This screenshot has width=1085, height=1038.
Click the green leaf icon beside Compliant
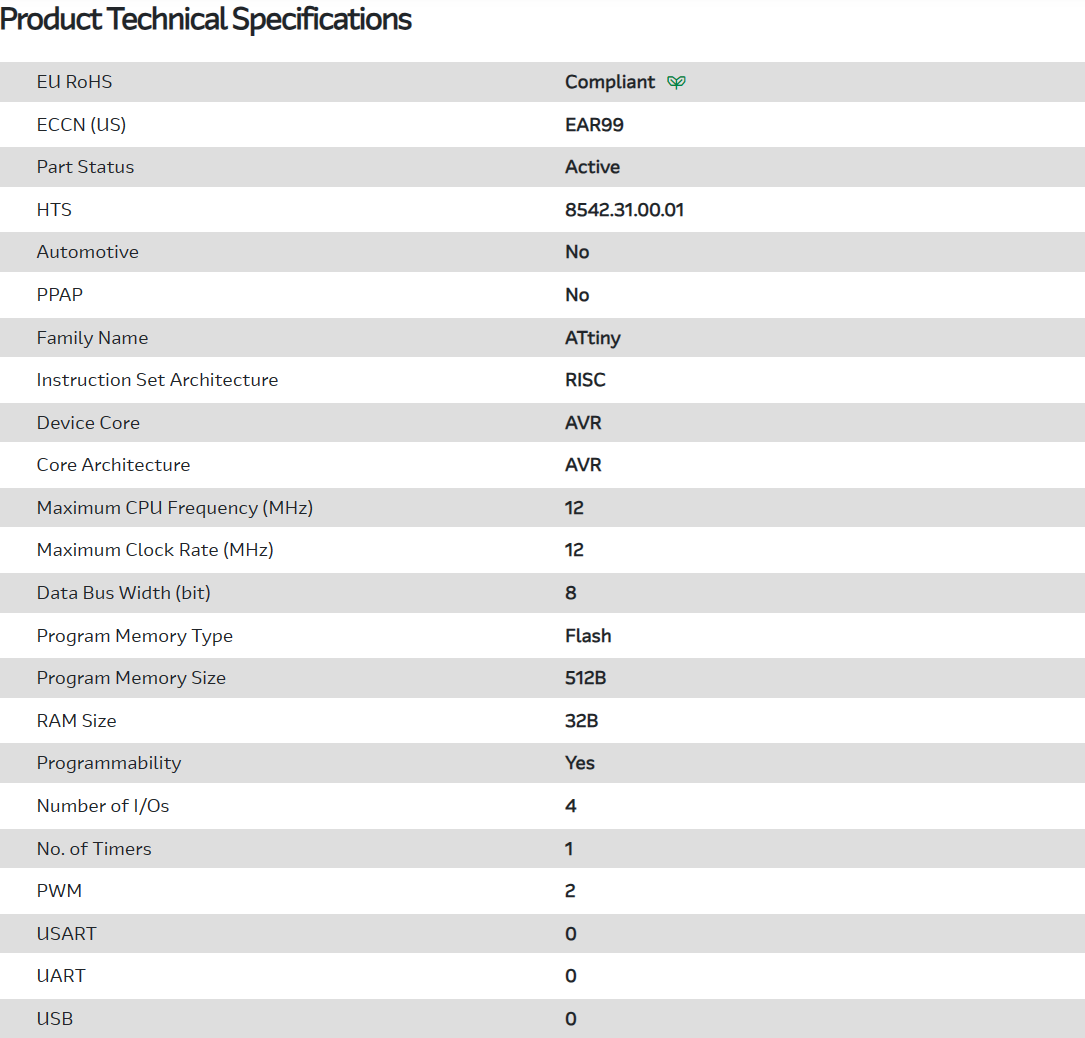[x=677, y=82]
